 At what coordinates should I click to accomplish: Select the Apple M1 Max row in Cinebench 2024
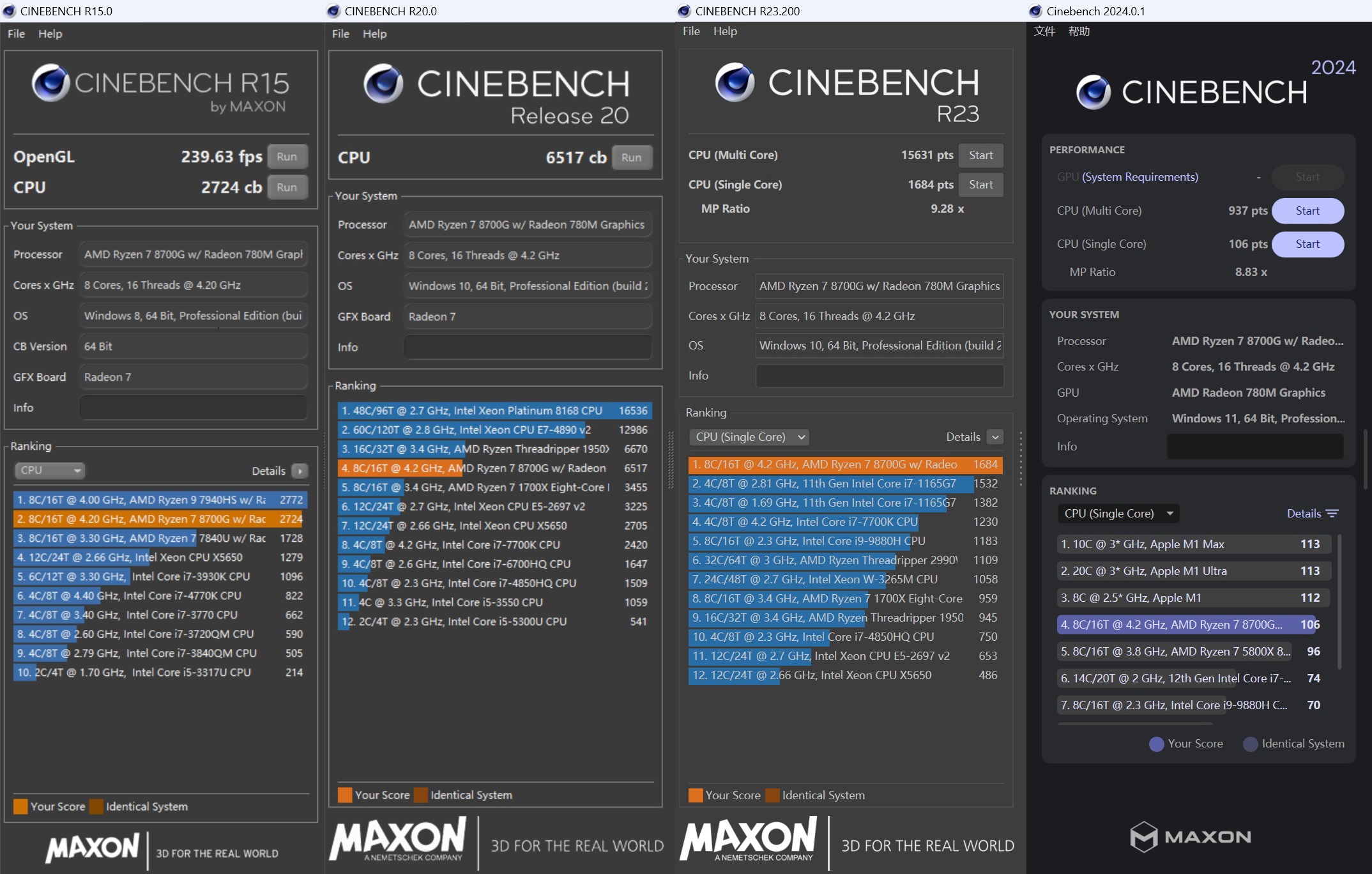click(x=1193, y=544)
